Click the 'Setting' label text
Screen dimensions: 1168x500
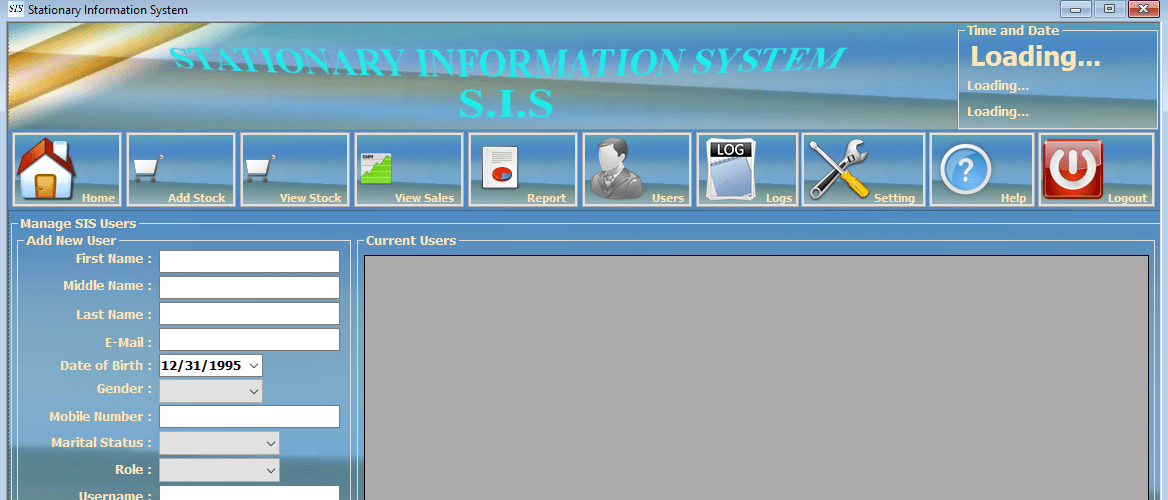click(894, 198)
